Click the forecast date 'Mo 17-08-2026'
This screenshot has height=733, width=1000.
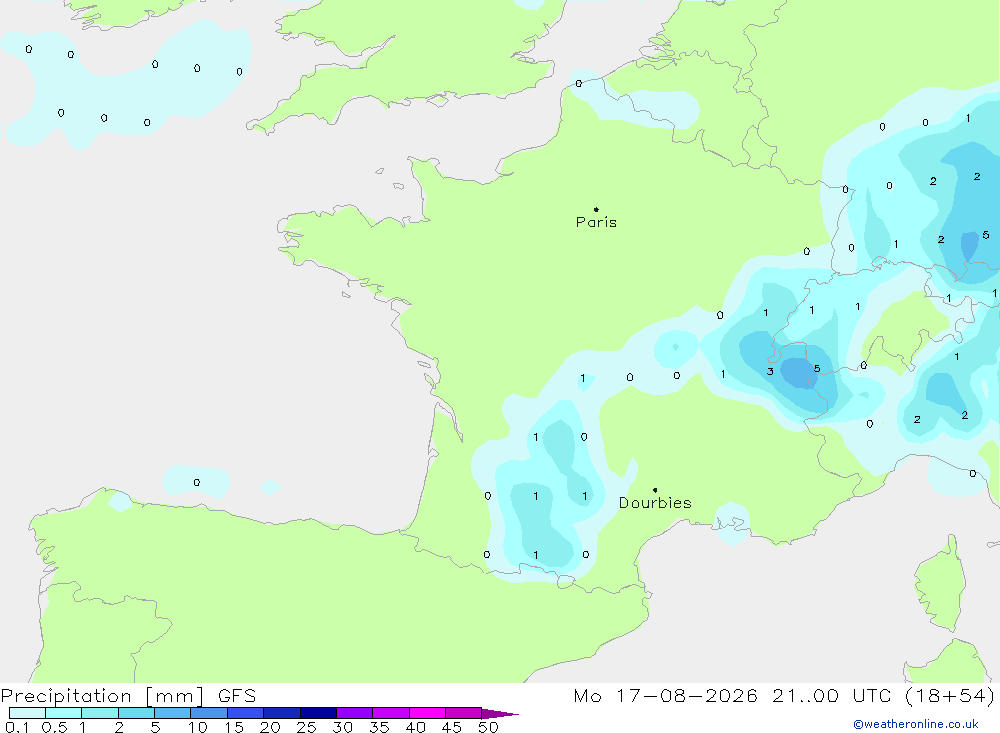pos(665,696)
